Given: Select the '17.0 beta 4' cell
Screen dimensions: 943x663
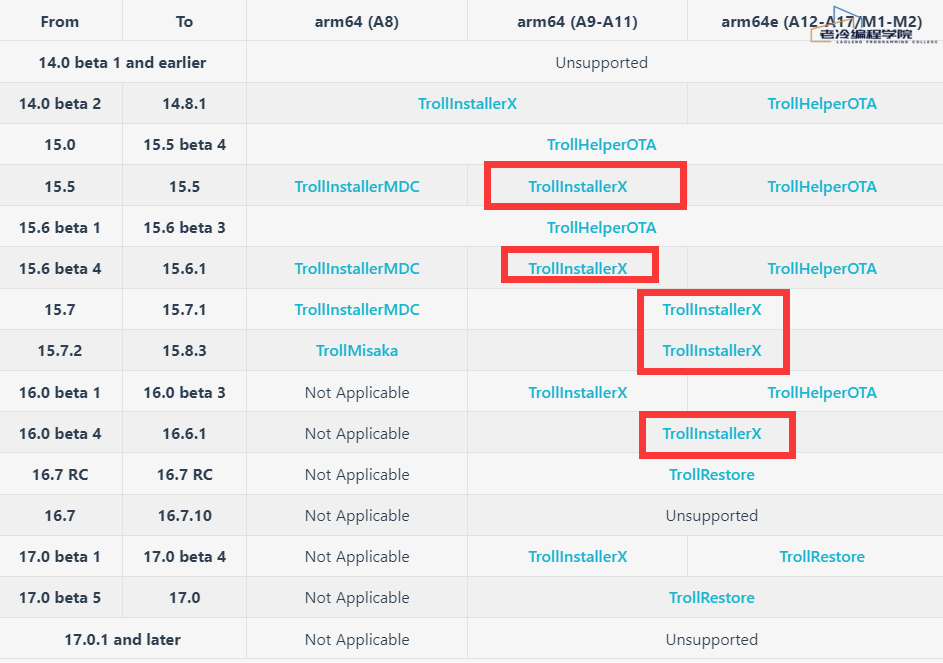Looking at the screenshot, I should pyautogui.click(x=184, y=557).
